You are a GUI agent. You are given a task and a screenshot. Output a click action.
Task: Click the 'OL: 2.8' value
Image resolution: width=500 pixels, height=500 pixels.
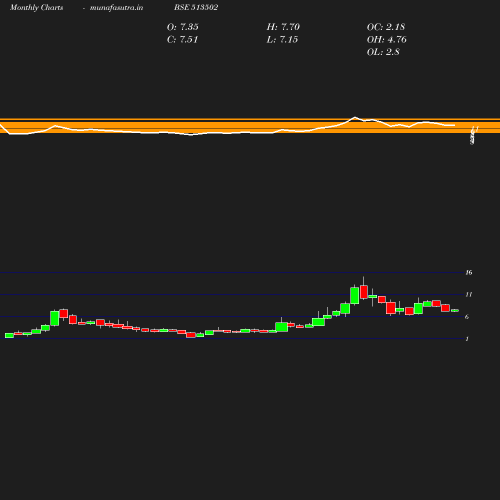click(x=383, y=52)
